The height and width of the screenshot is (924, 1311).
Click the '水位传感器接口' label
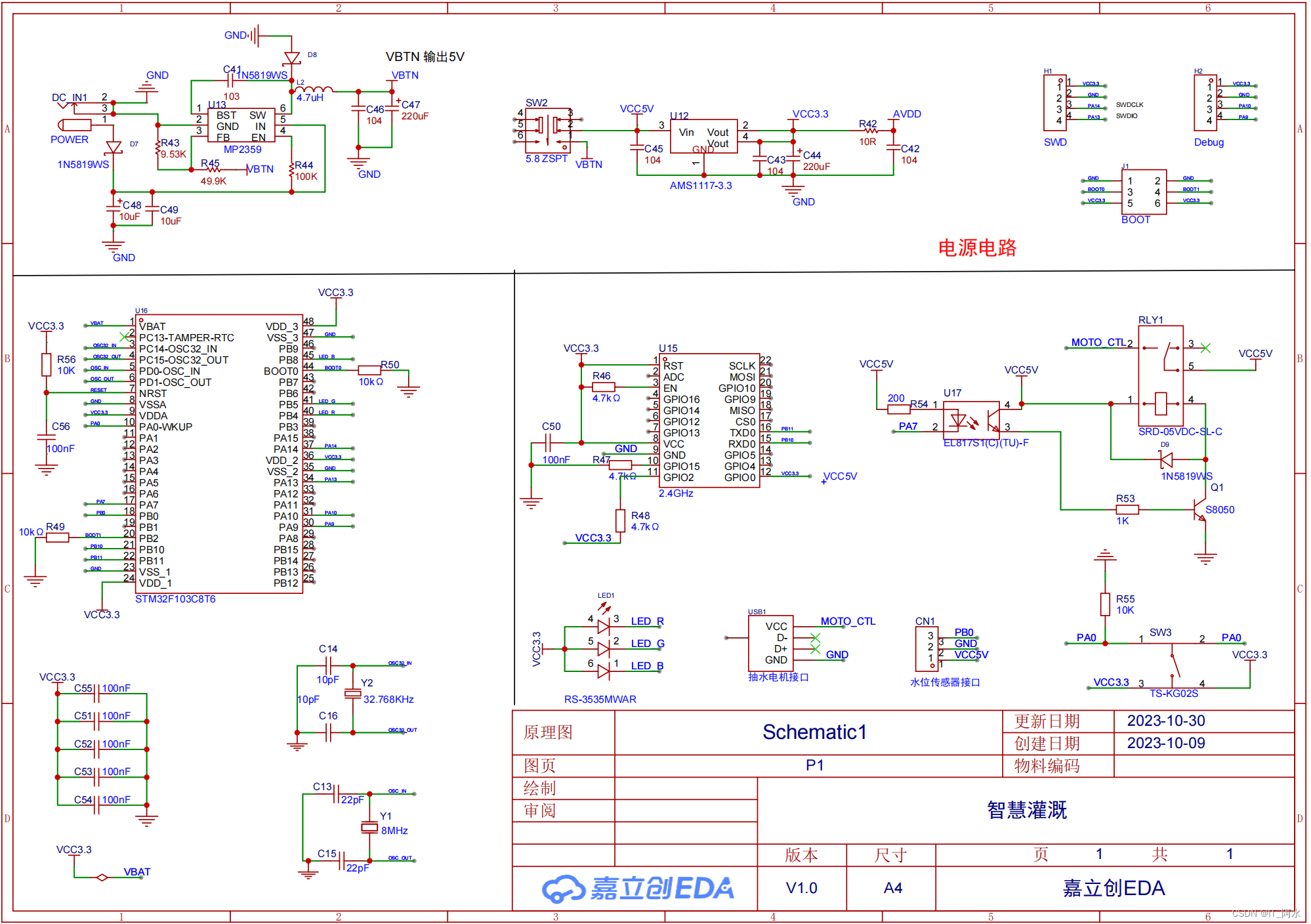tap(945, 682)
